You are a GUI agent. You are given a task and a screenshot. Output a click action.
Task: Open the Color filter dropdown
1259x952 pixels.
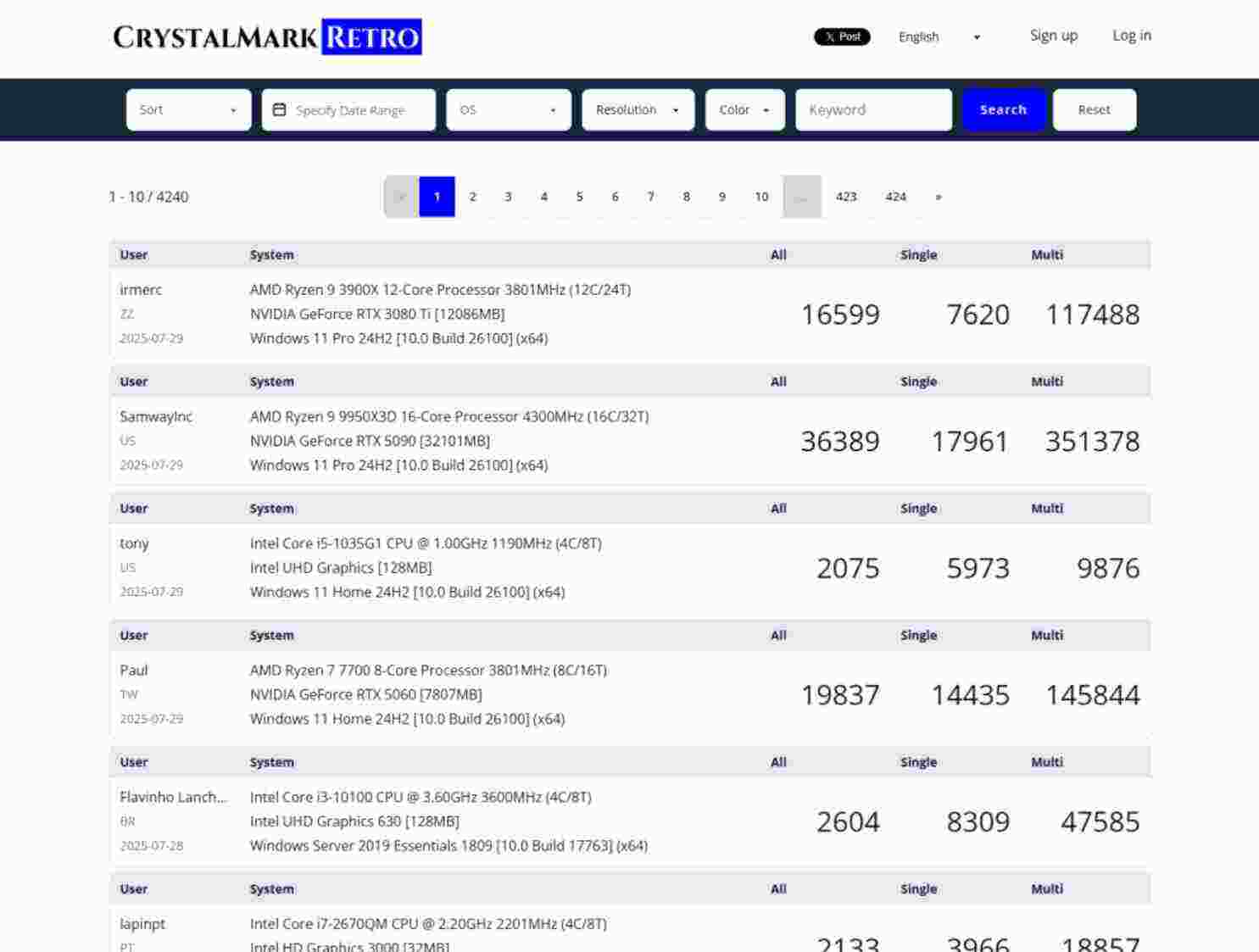click(x=743, y=109)
